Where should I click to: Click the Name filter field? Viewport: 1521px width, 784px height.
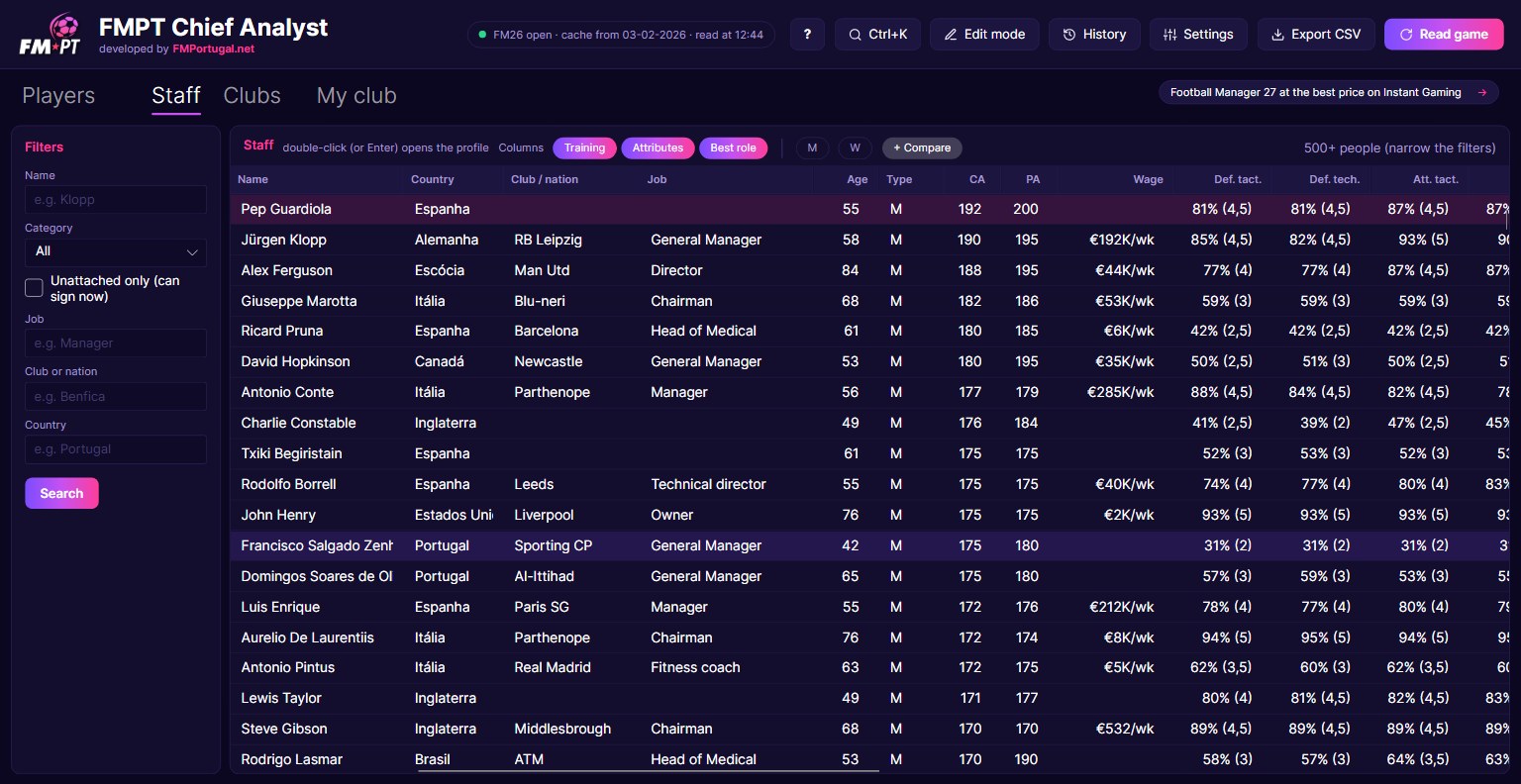(x=116, y=200)
